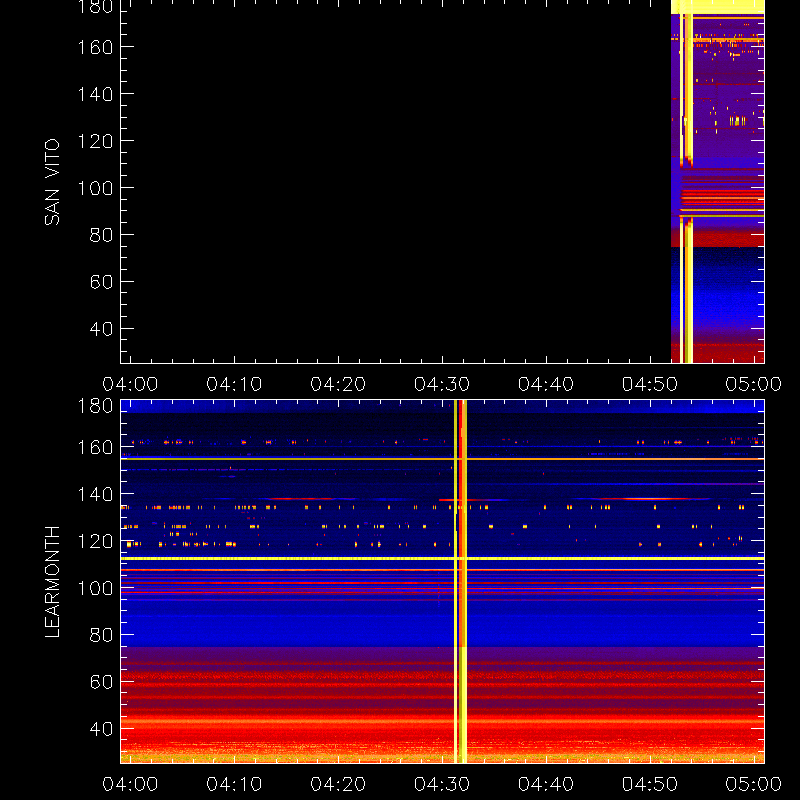This screenshot has width=800, height=800.
Task: Pick the 60 tick label on Learmonth axis
Action: pos(101,682)
